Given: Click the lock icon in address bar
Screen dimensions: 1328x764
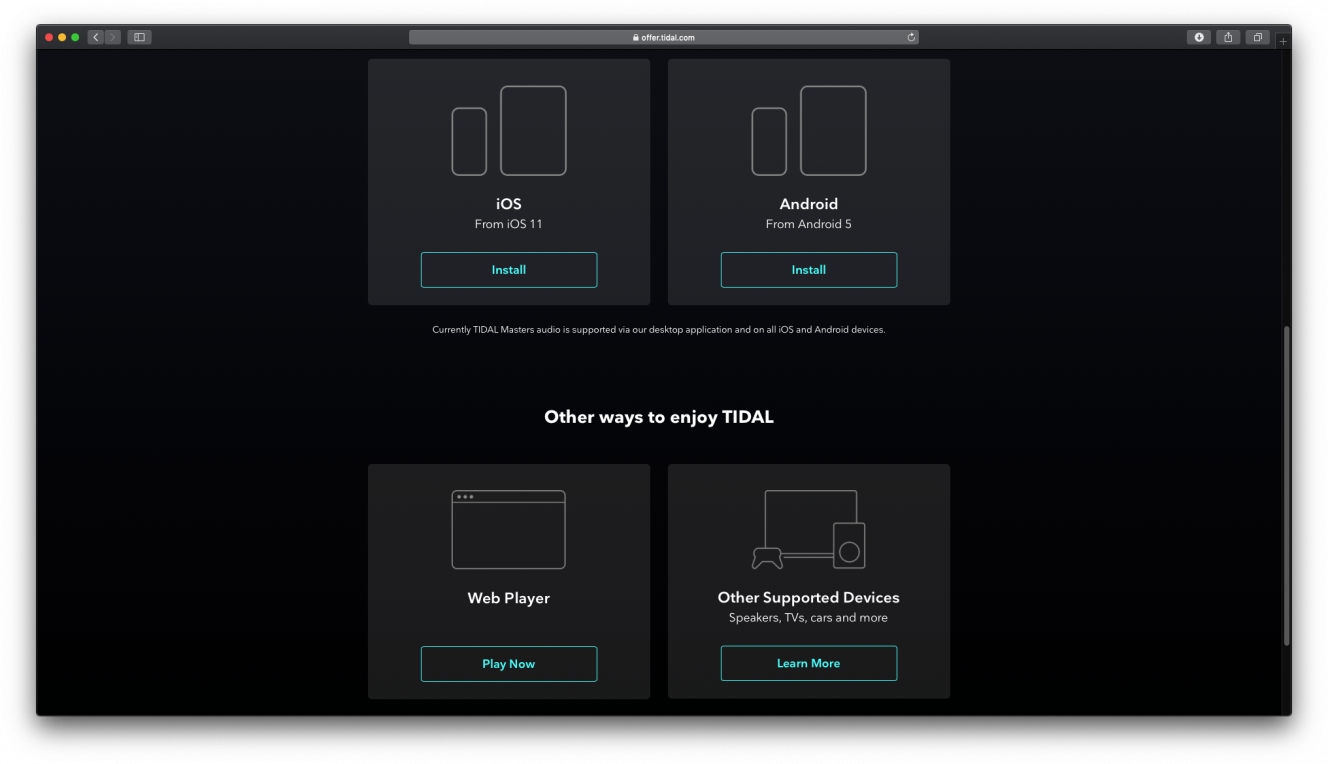Looking at the screenshot, I should [636, 38].
